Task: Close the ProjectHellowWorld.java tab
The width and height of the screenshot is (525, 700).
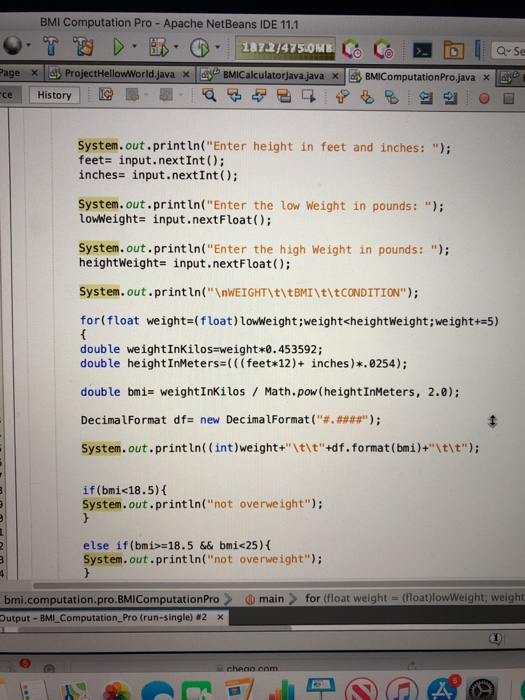Action: 186,75
